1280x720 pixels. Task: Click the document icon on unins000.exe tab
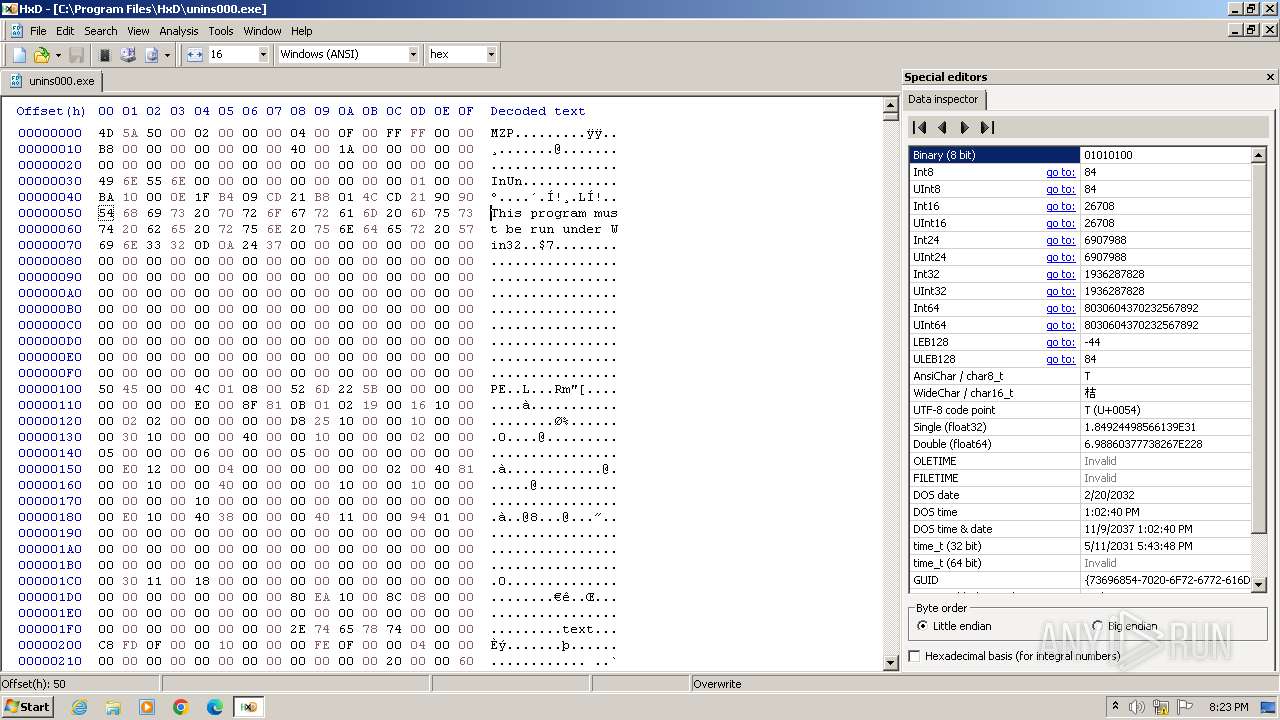[x=17, y=81]
